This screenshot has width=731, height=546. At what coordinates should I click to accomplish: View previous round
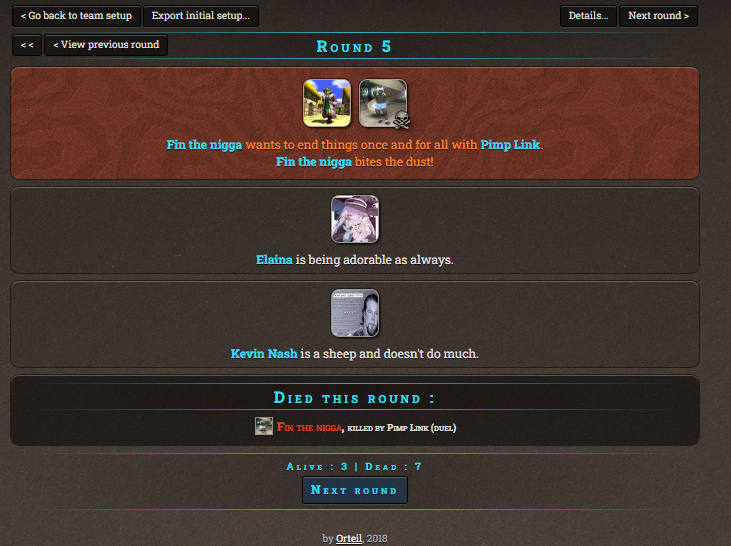[x=106, y=45]
